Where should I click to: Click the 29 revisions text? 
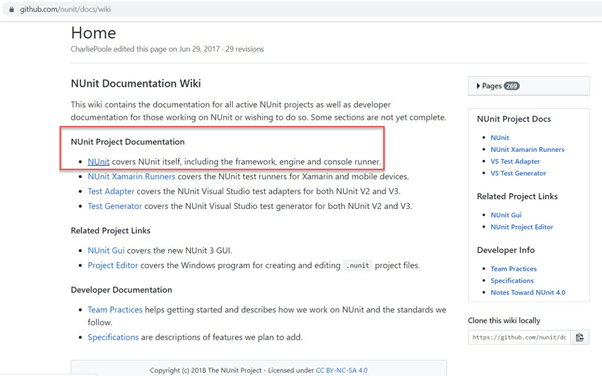[x=245, y=49]
